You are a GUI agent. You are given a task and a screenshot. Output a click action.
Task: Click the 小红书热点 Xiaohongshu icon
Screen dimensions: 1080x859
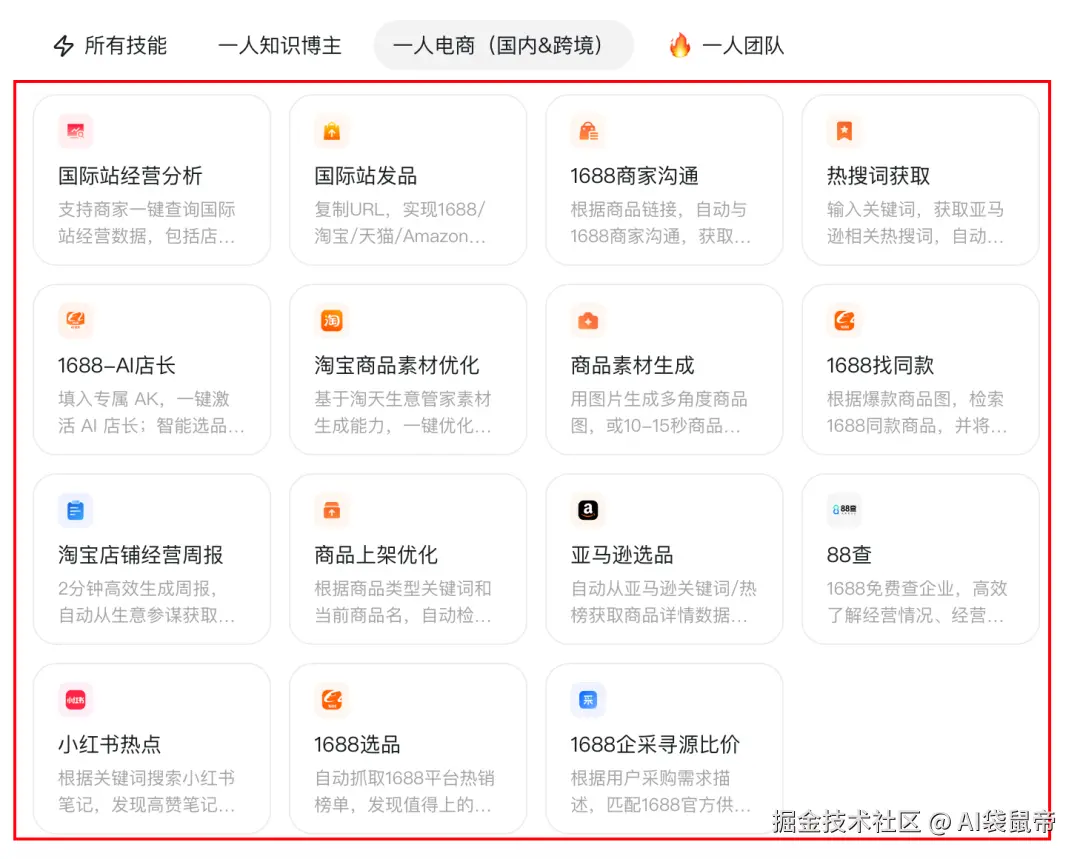pos(75,699)
